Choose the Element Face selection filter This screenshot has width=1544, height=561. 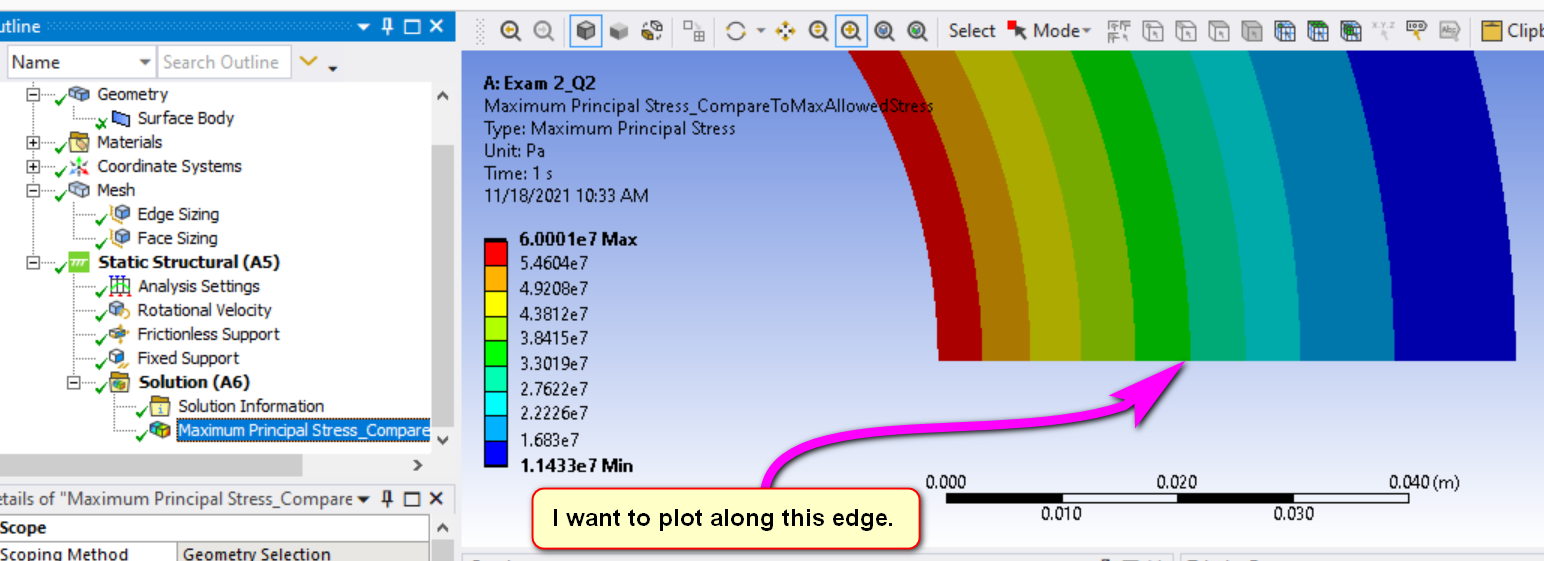pos(1318,31)
